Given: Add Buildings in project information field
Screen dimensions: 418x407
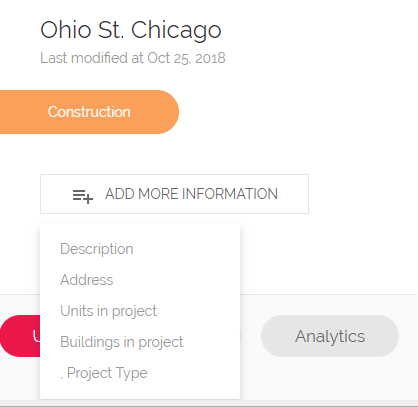Looking at the screenshot, I should tap(122, 342).
